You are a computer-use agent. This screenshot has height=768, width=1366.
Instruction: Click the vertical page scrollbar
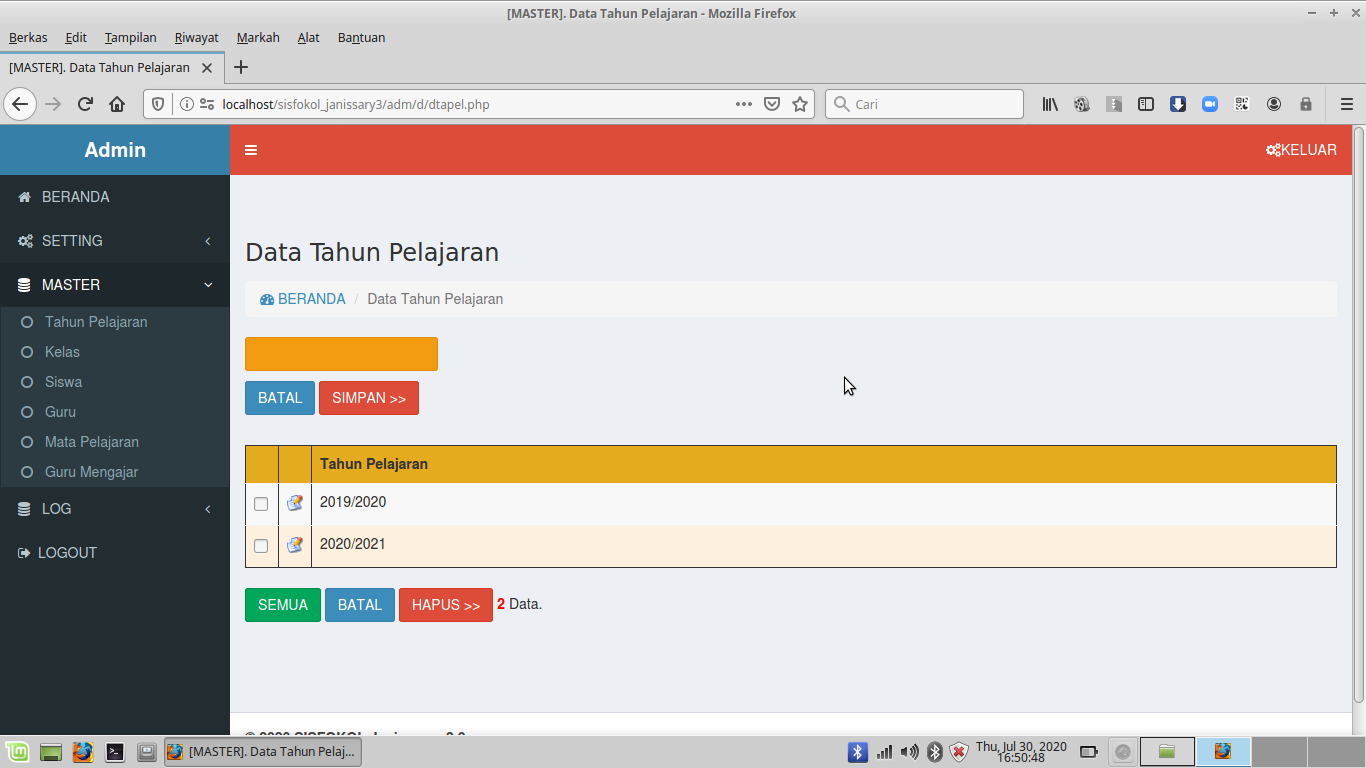pos(1358,415)
